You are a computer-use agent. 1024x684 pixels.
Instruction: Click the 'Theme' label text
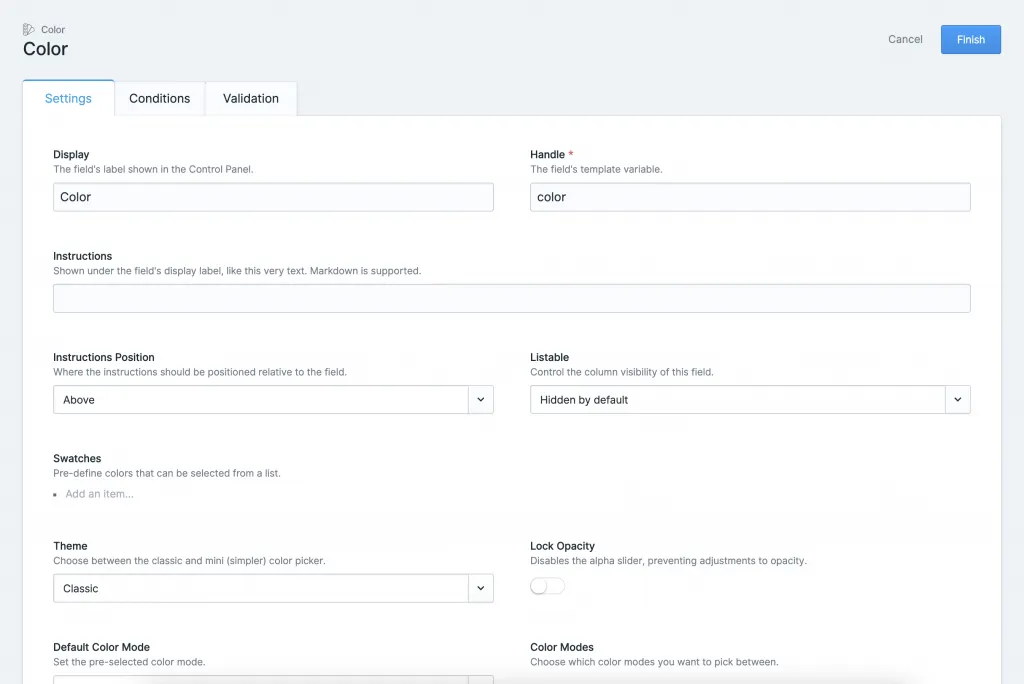tap(70, 546)
